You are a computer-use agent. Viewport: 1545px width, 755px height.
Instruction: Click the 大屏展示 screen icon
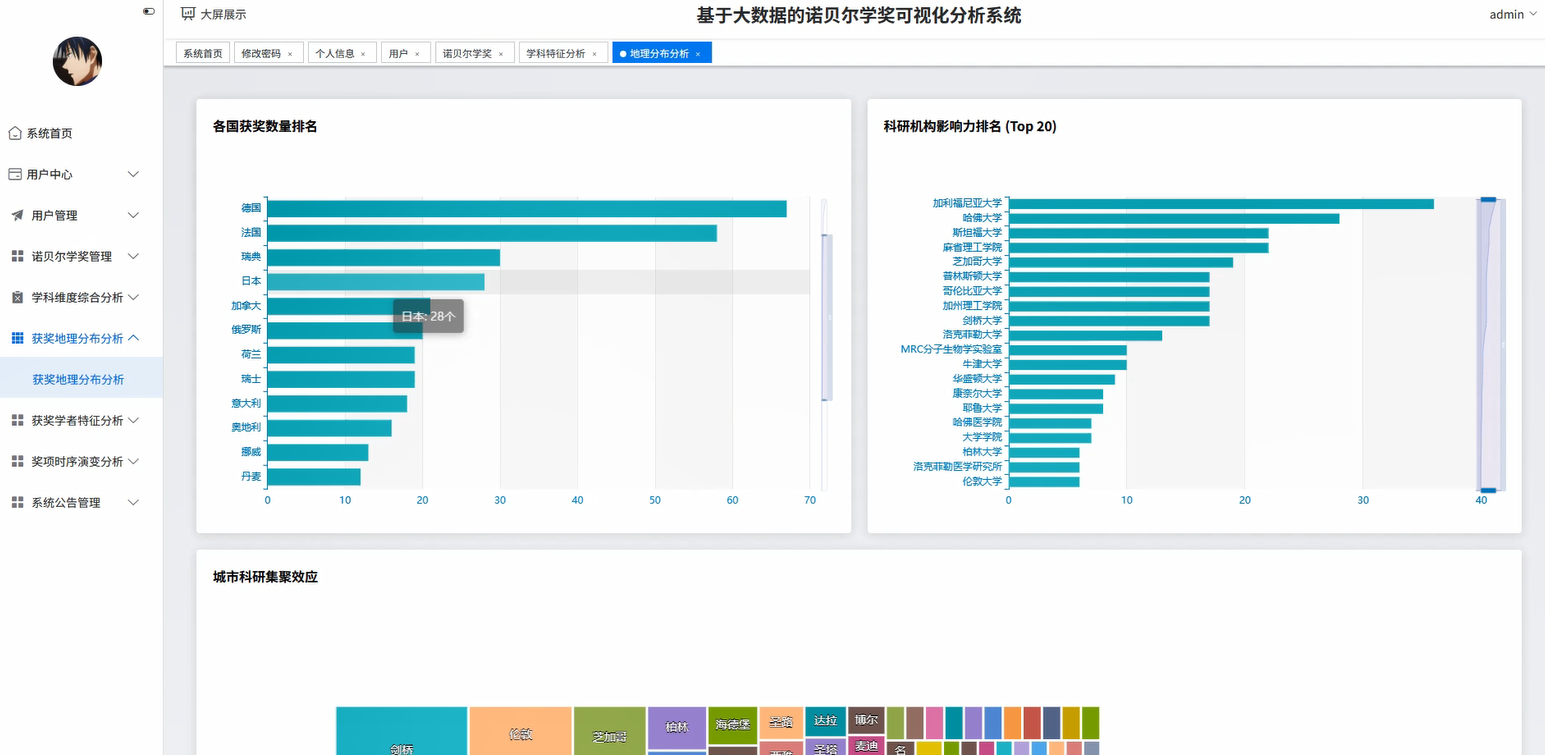point(188,14)
